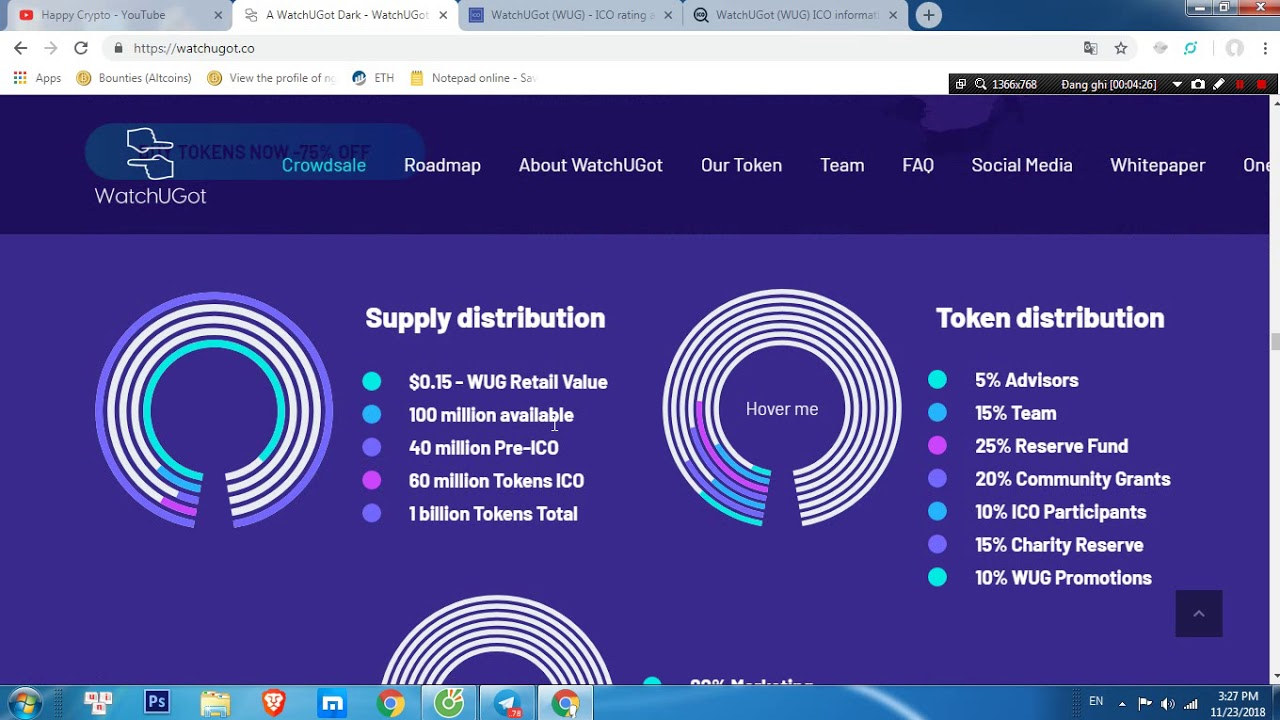Jump to the FAQ section
This screenshot has height=720, width=1280.
coord(918,165)
